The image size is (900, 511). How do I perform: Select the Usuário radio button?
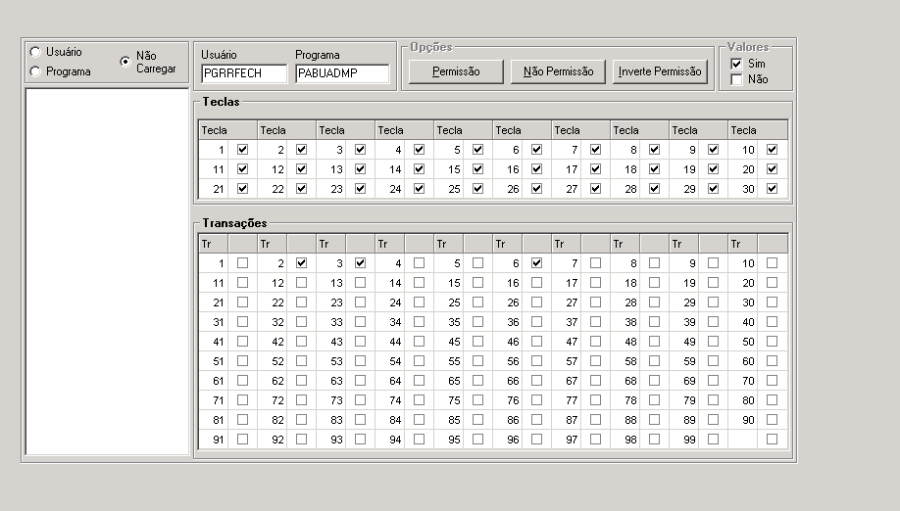36,51
